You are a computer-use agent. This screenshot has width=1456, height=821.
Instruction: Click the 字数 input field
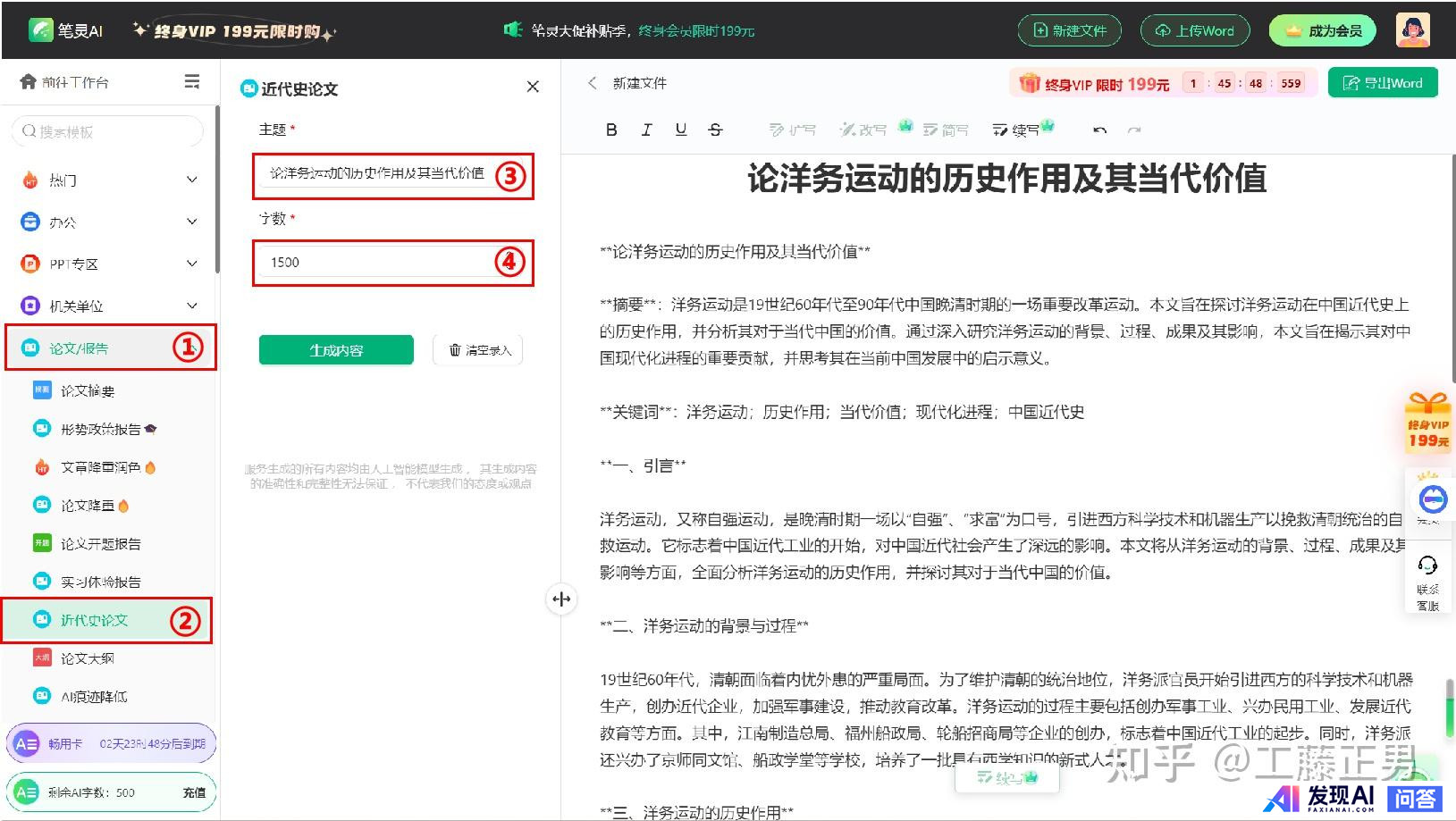(x=375, y=263)
